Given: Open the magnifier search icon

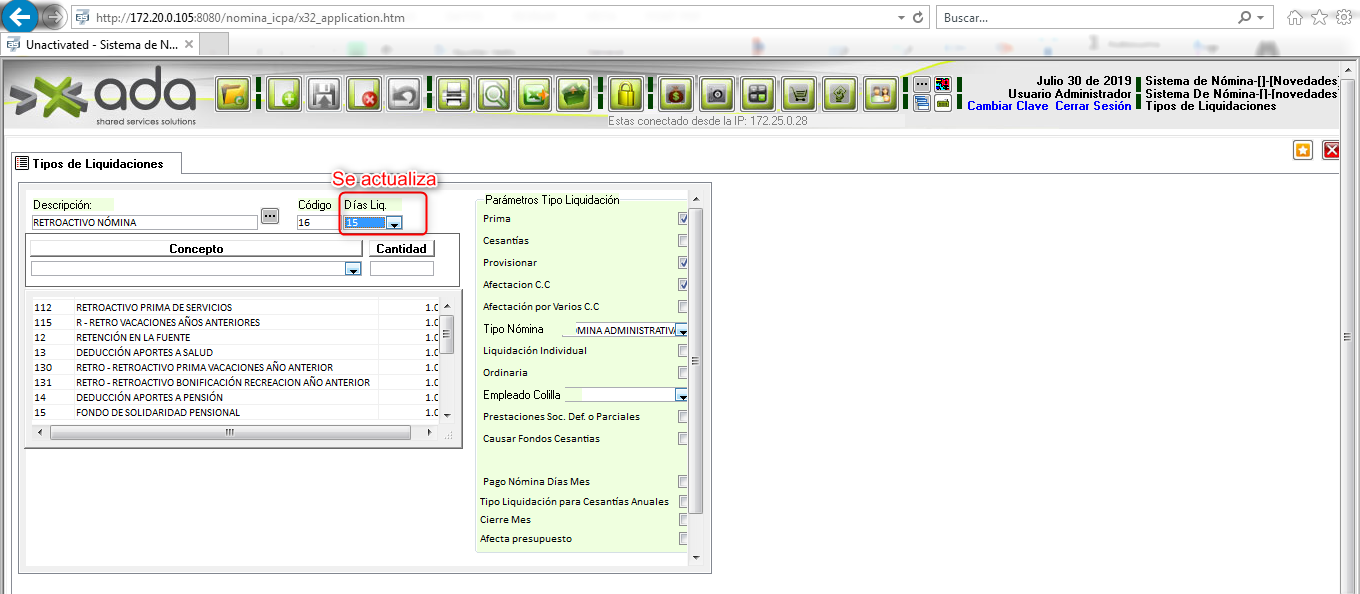Looking at the screenshot, I should pyautogui.click(x=493, y=94).
